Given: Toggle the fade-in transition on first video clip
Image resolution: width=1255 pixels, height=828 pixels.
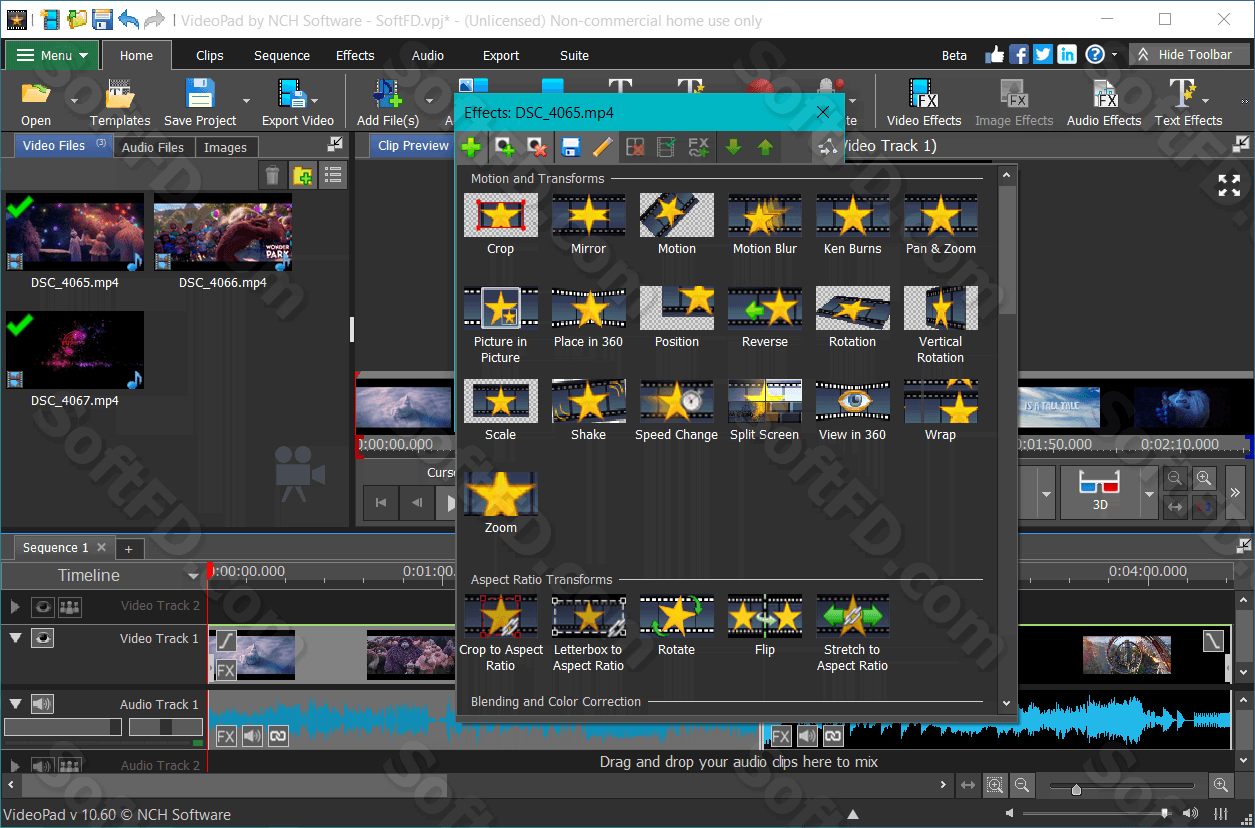Looking at the screenshot, I should 227,640.
